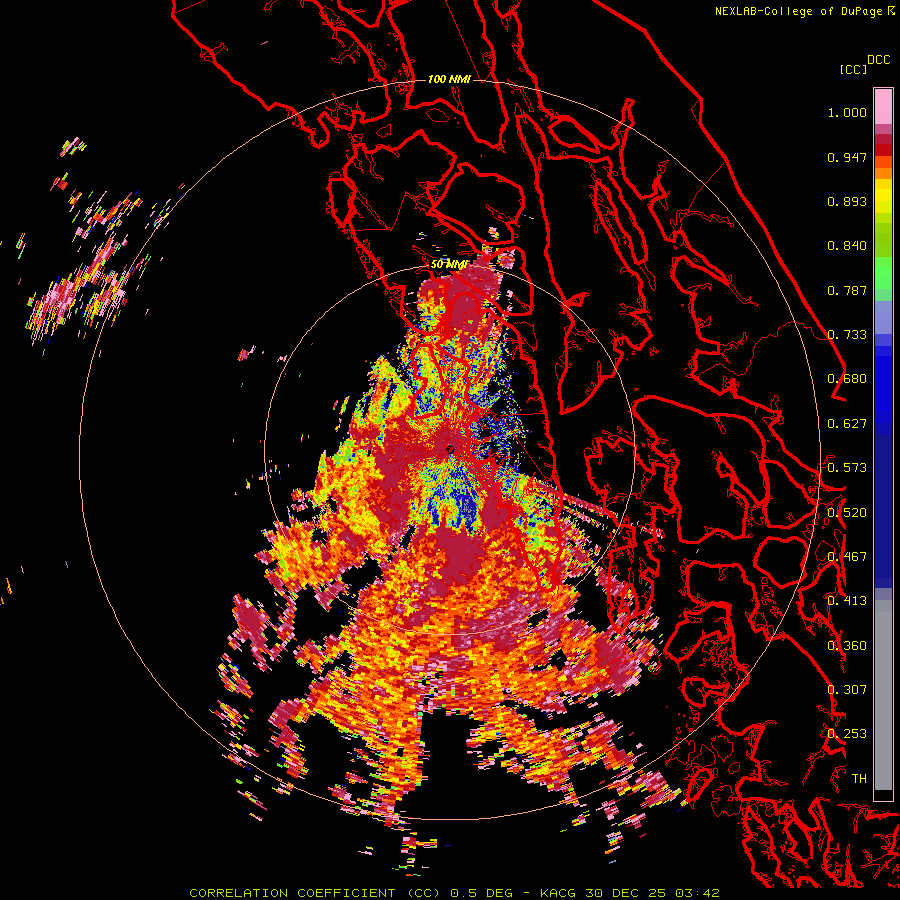Click the radar site marker at center
The width and height of the screenshot is (900, 900).
tap(450, 449)
